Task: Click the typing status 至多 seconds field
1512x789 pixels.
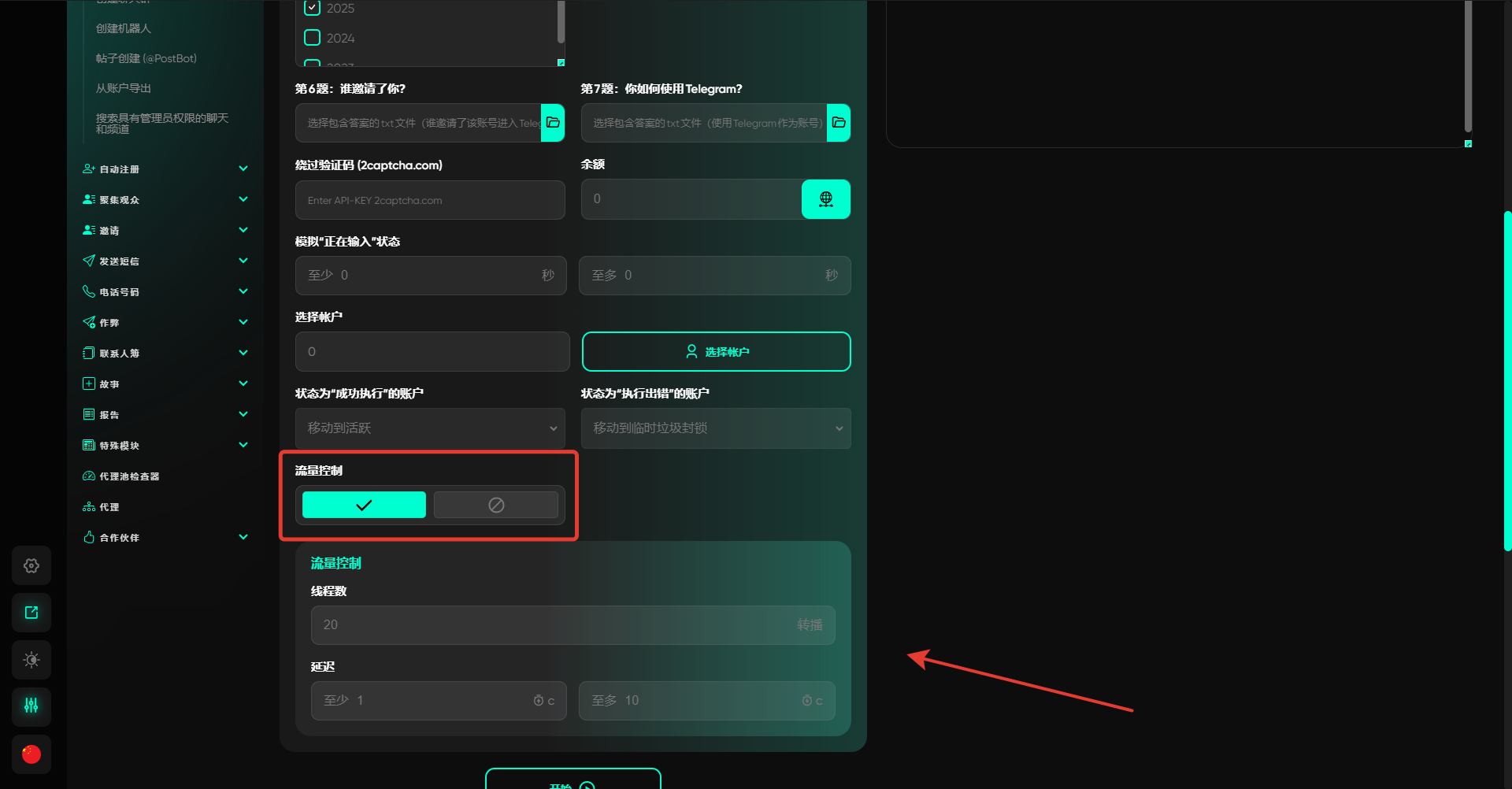Action: [715, 276]
